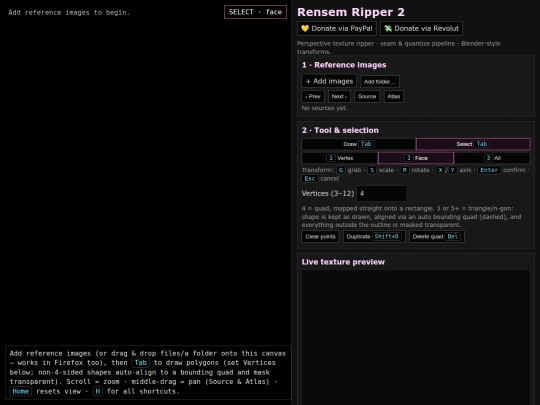Click the H shortcut key hint
Image resolution: width=540 pixels, height=405 pixels.
pyautogui.click(x=98, y=391)
